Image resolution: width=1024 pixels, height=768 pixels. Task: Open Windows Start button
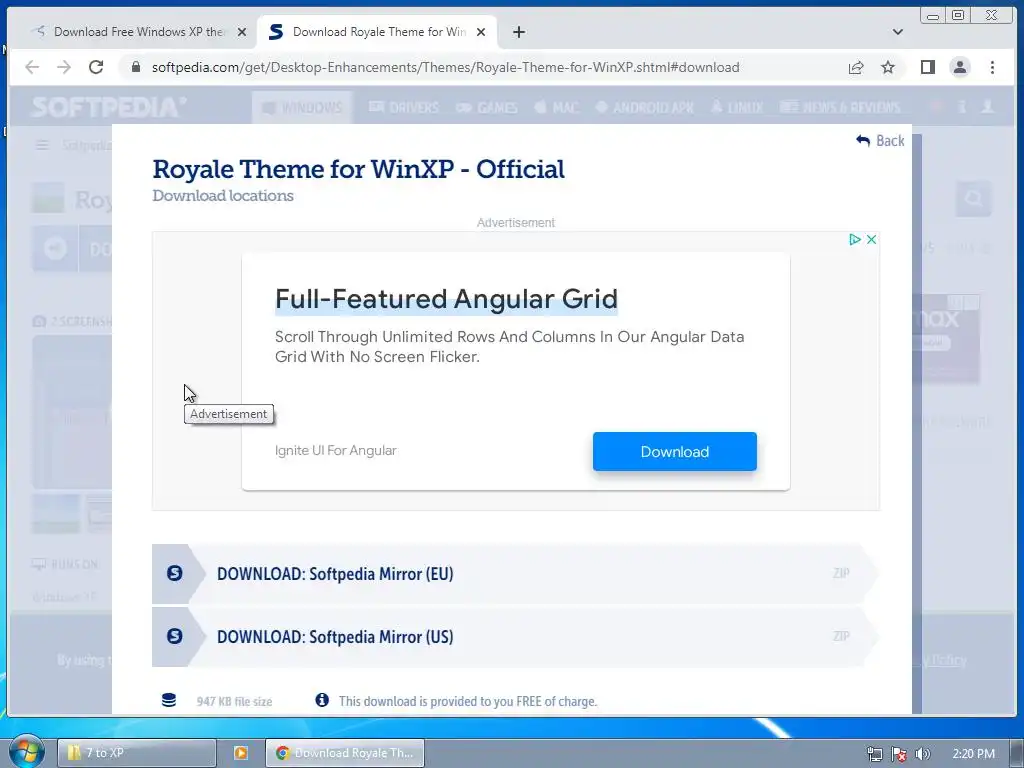(26, 751)
